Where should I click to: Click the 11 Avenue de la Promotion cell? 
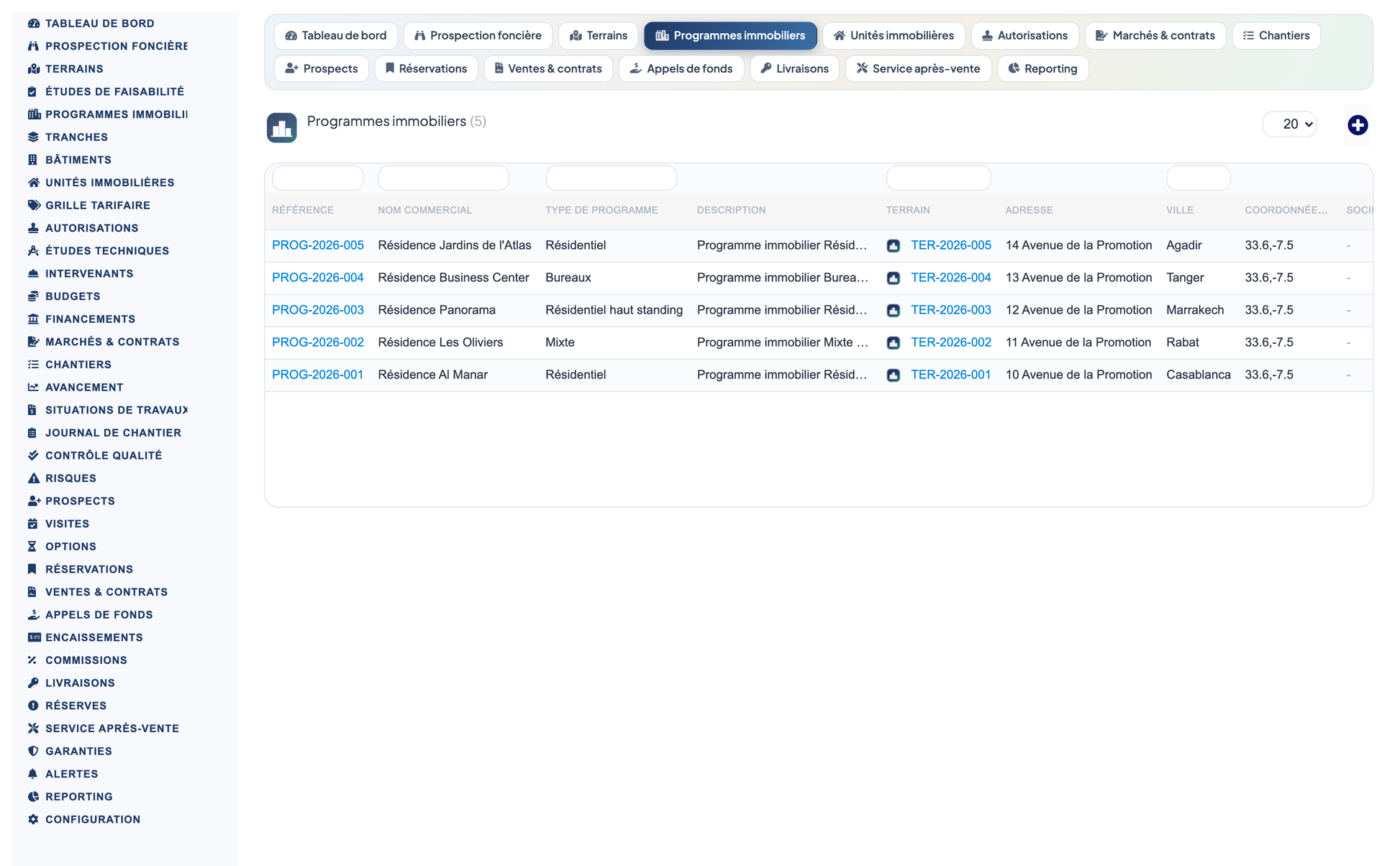[1078, 342]
